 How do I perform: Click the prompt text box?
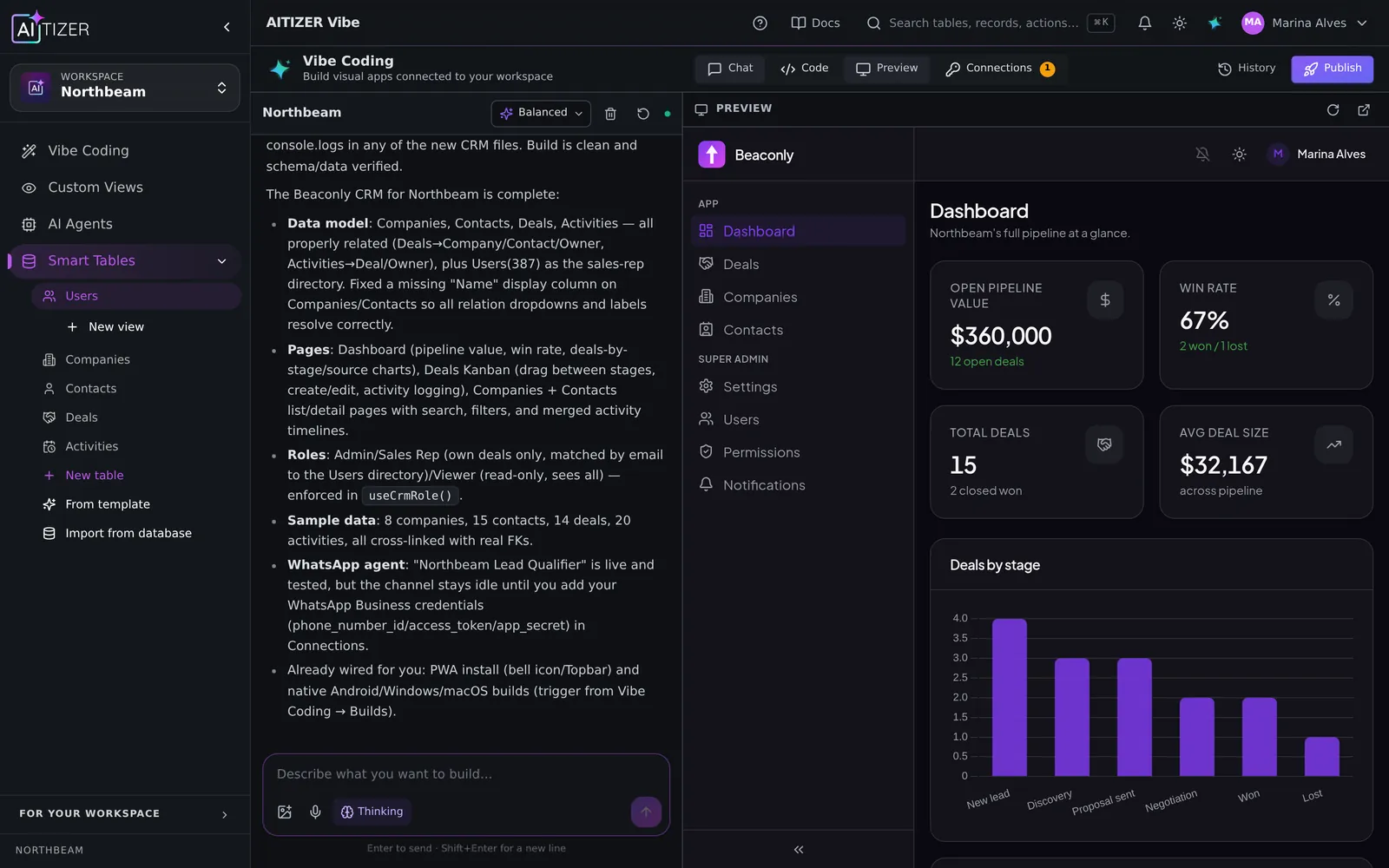466,774
